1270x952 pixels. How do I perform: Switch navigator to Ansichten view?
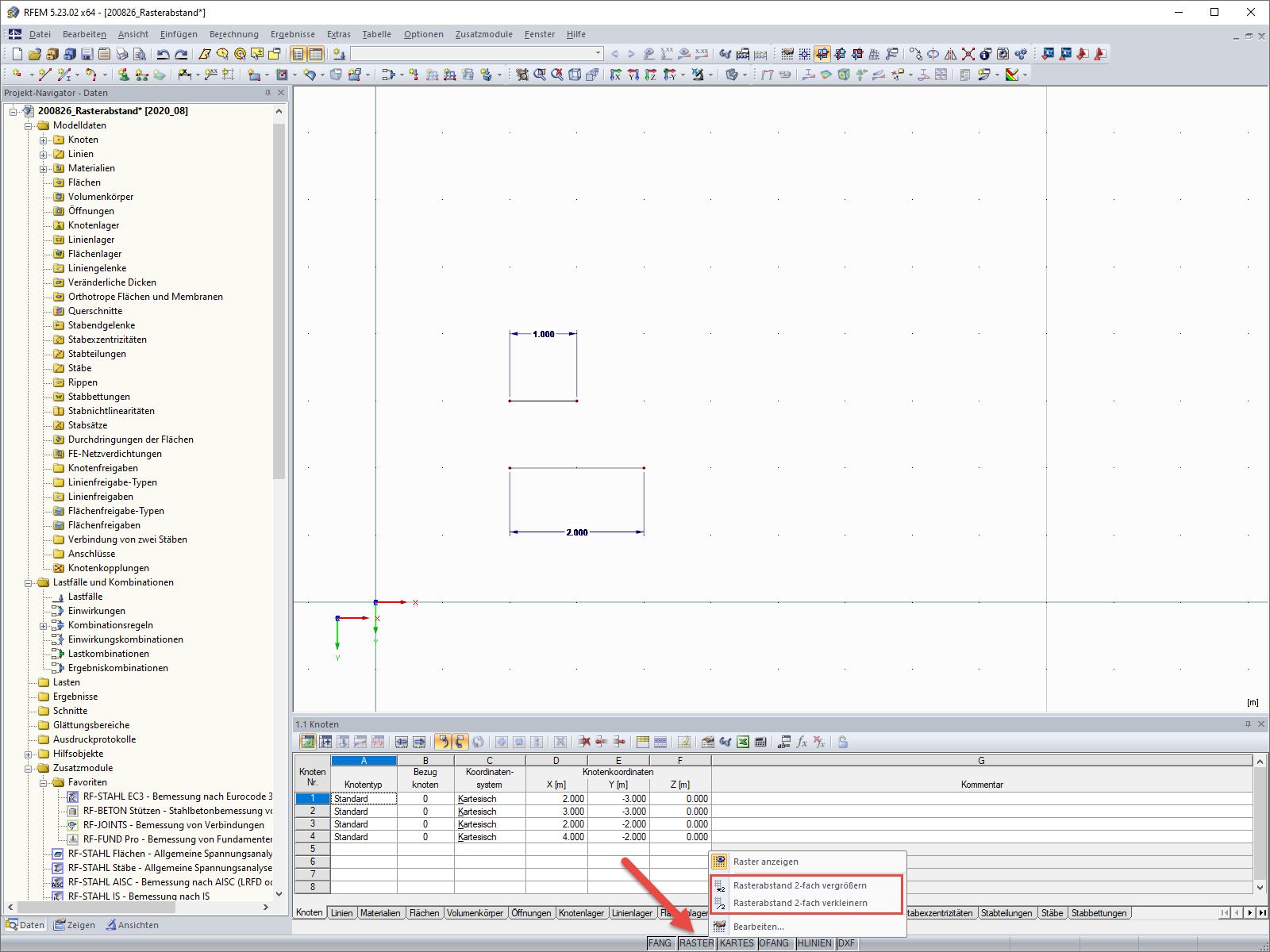[x=133, y=925]
